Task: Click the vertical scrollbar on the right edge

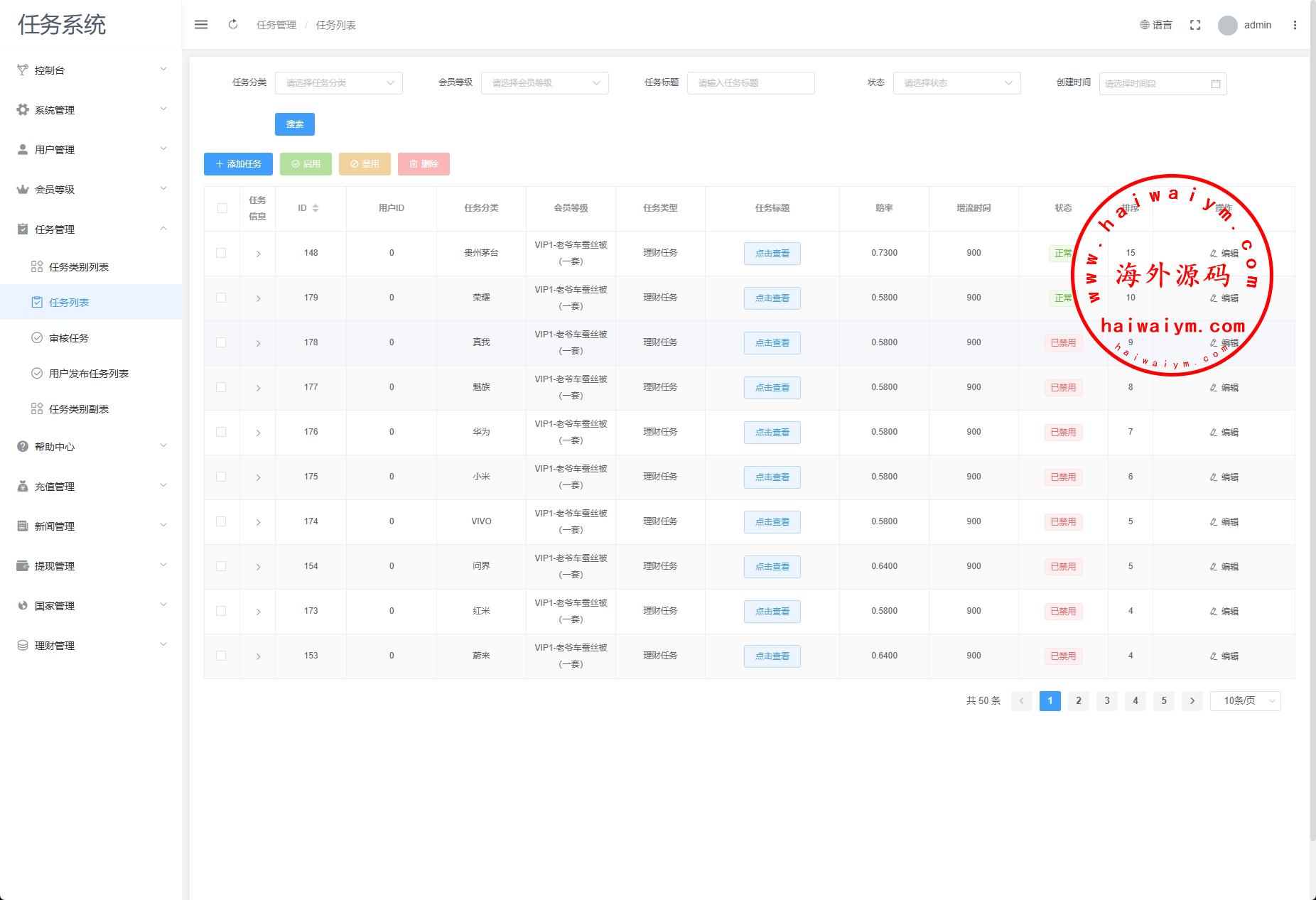Action: pyautogui.click(x=1312, y=426)
